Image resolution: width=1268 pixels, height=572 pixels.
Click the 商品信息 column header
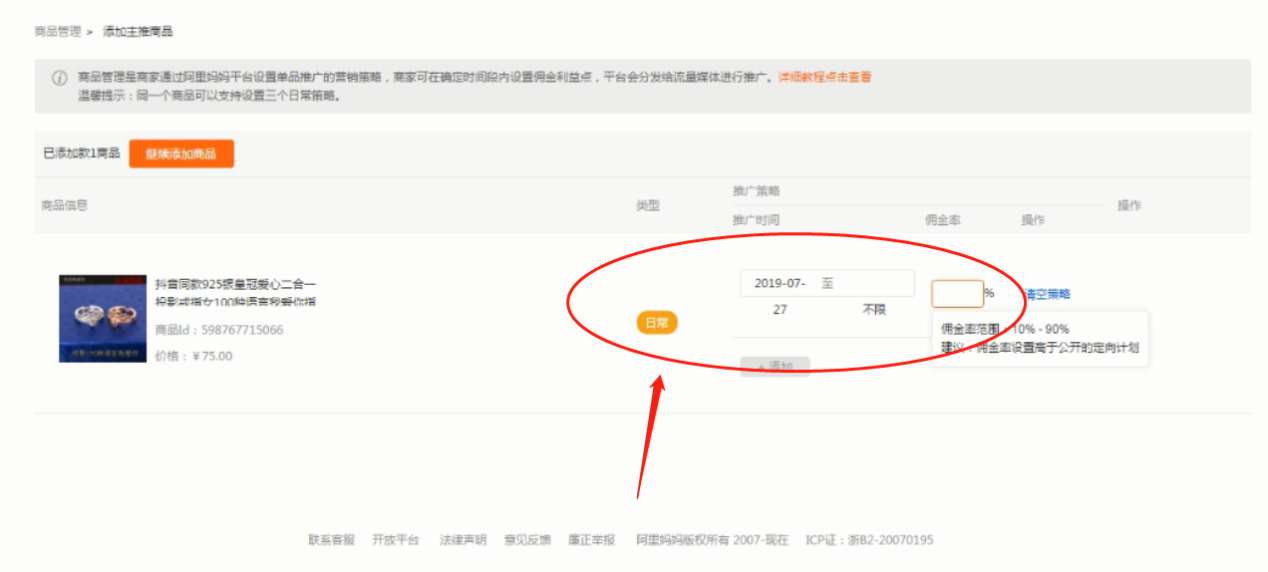[x=64, y=205]
